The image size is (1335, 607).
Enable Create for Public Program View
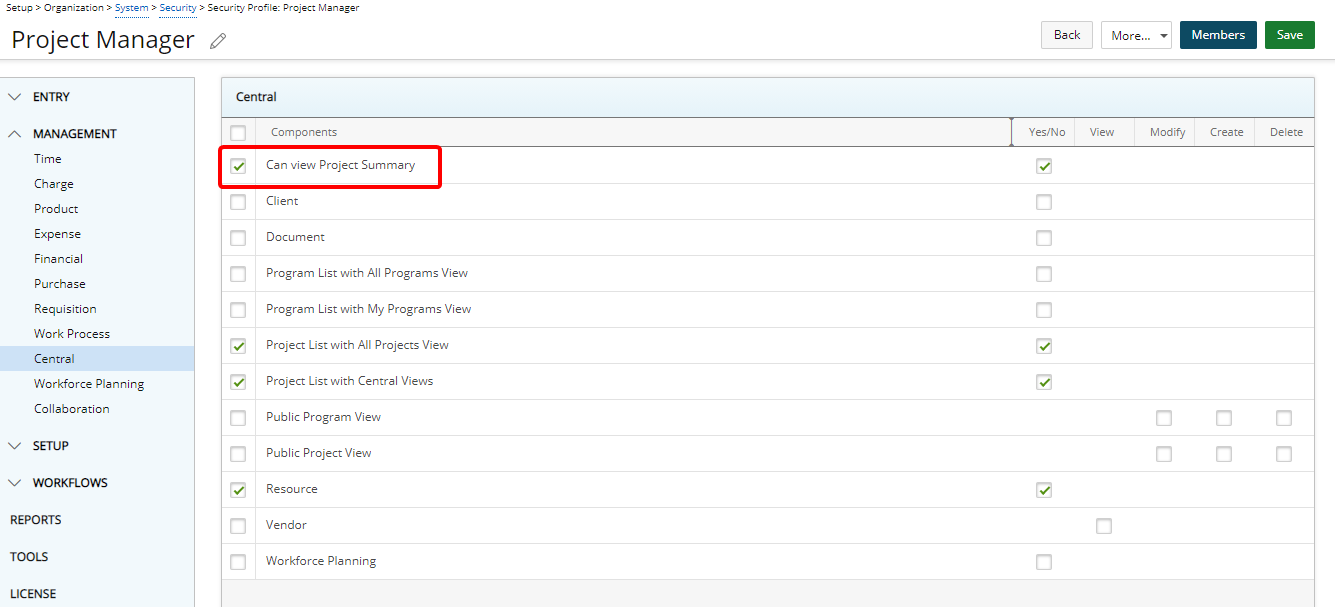[1224, 418]
